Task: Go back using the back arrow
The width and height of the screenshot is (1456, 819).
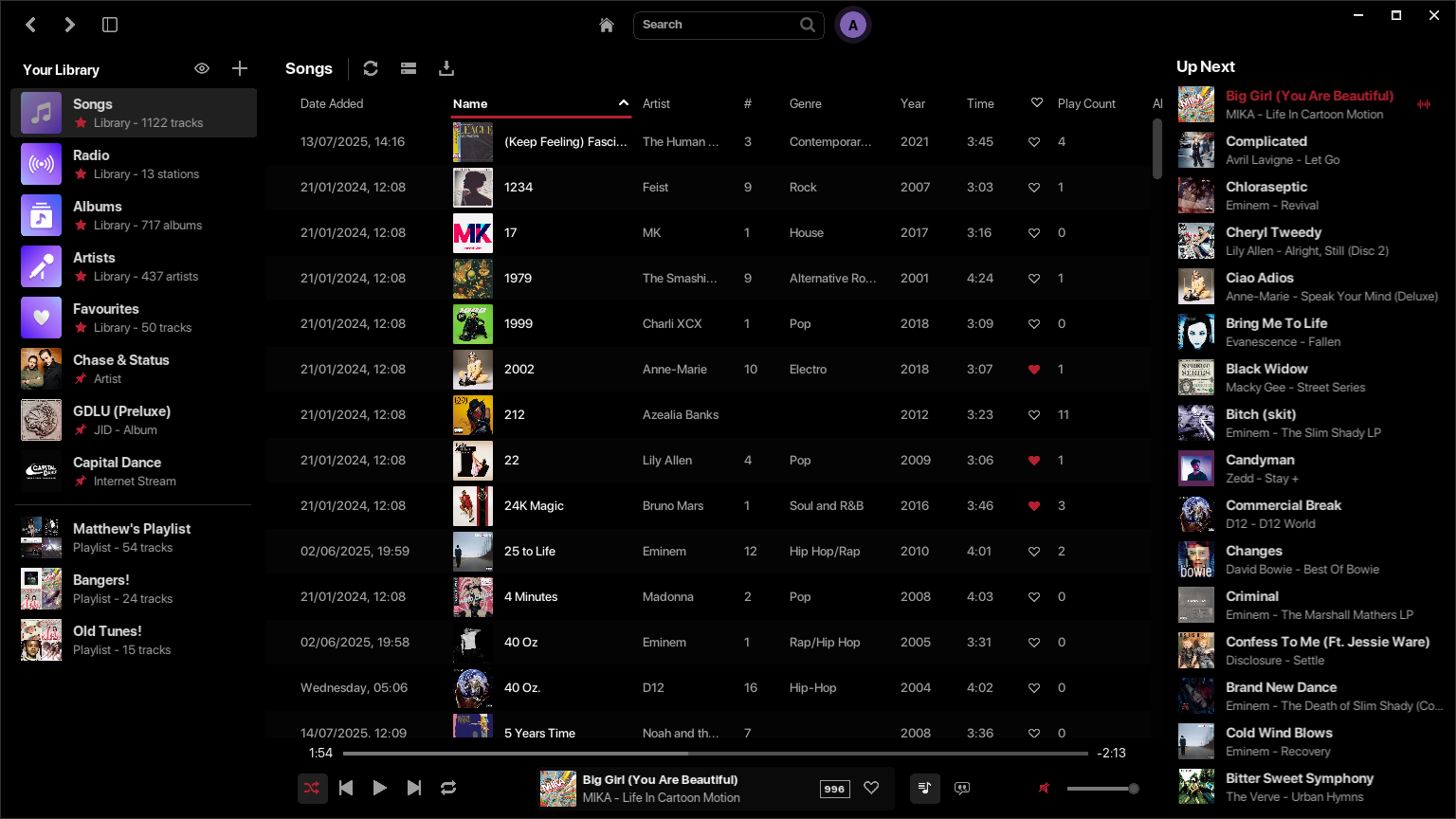Action: tap(31, 25)
